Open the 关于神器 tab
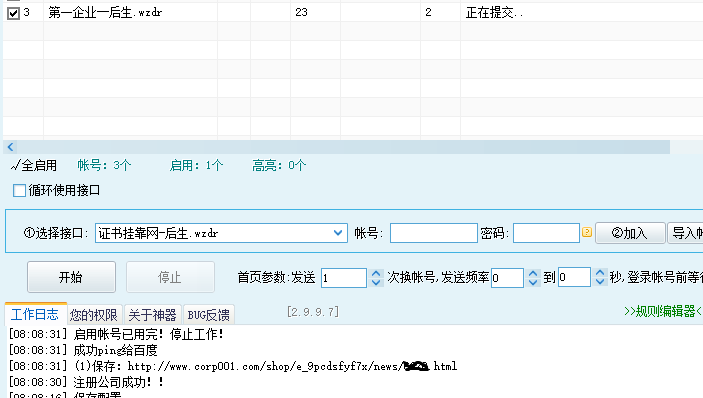The height and width of the screenshot is (398, 703). [152, 315]
